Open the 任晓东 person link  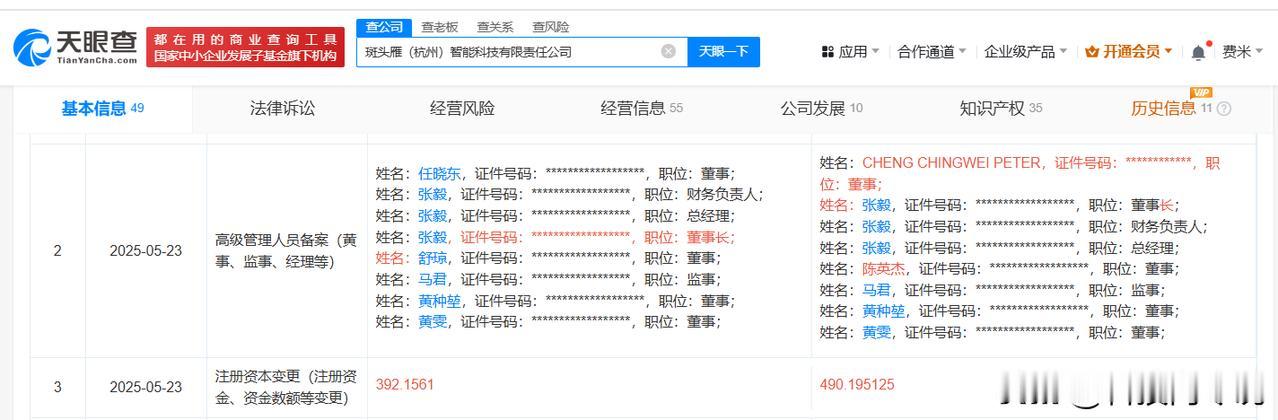coord(440,173)
